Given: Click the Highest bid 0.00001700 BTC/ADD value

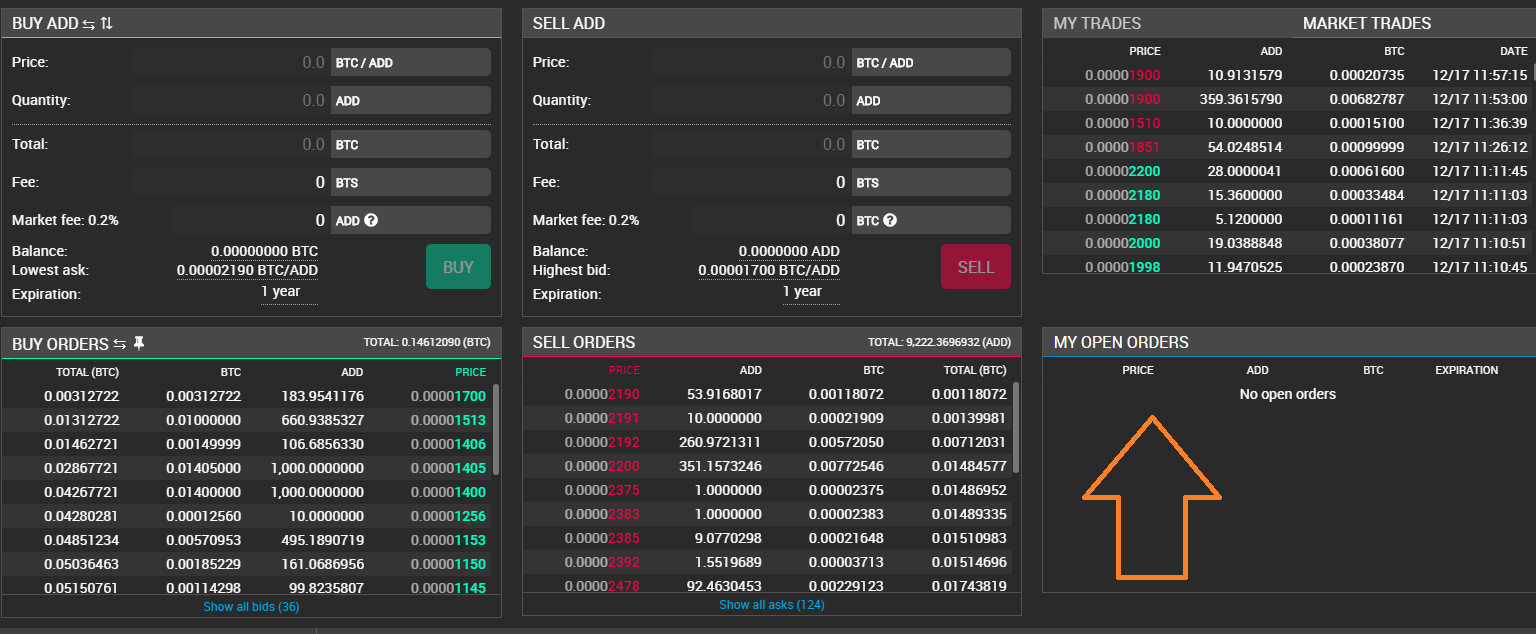Looking at the screenshot, I should 769,270.
